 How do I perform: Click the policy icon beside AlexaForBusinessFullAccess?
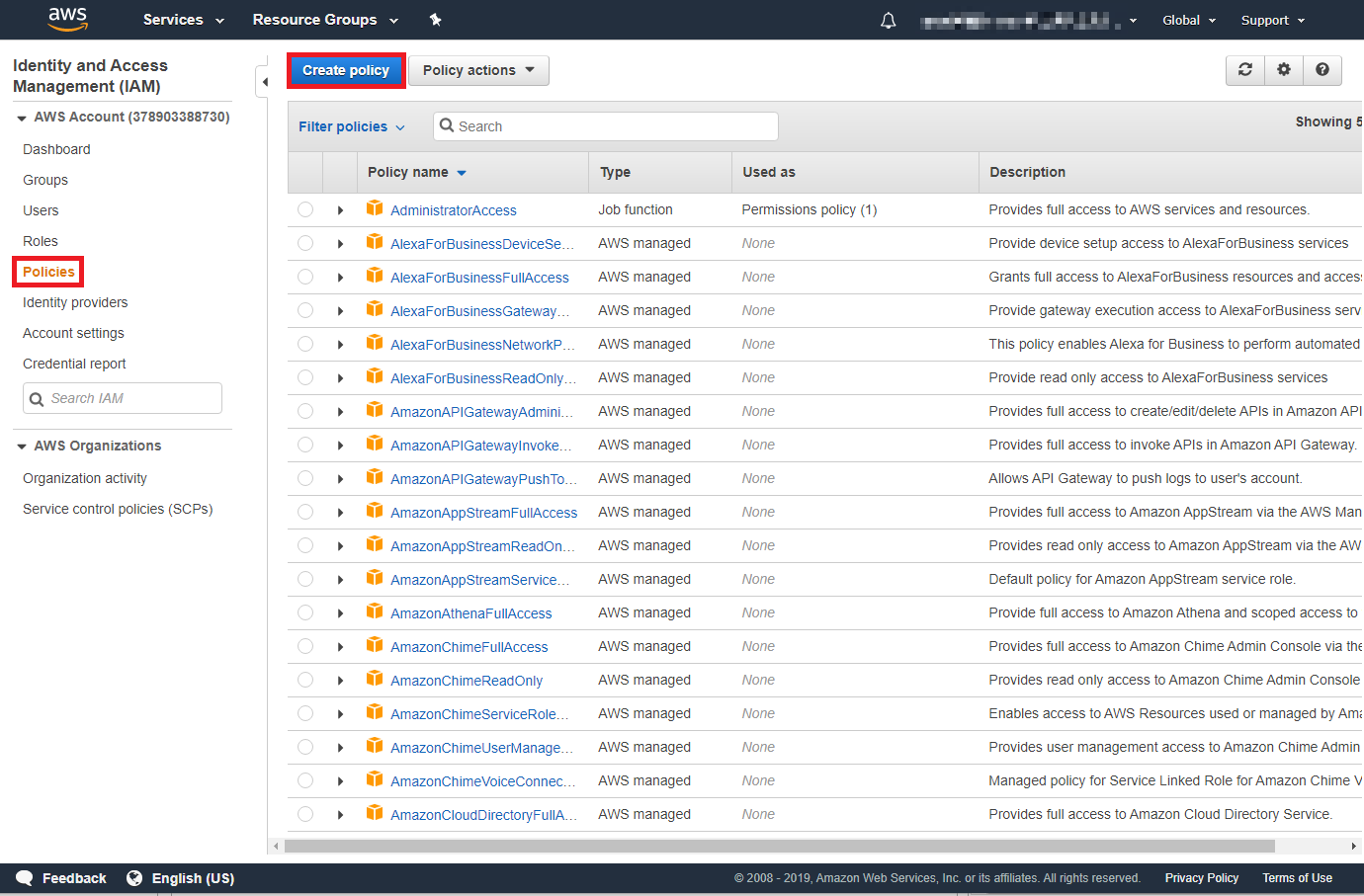point(375,276)
